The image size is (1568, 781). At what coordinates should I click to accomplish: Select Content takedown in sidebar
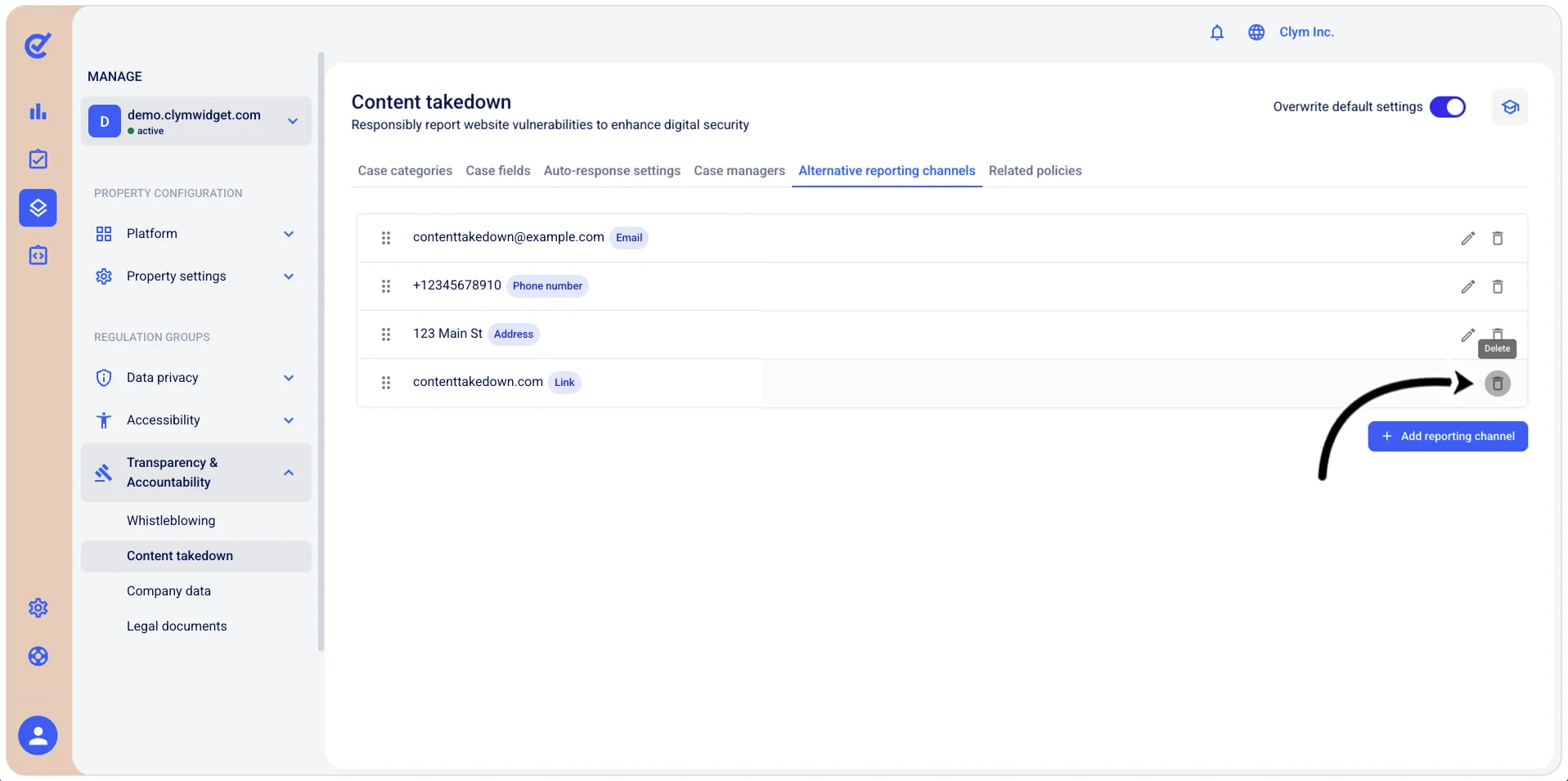195,556
